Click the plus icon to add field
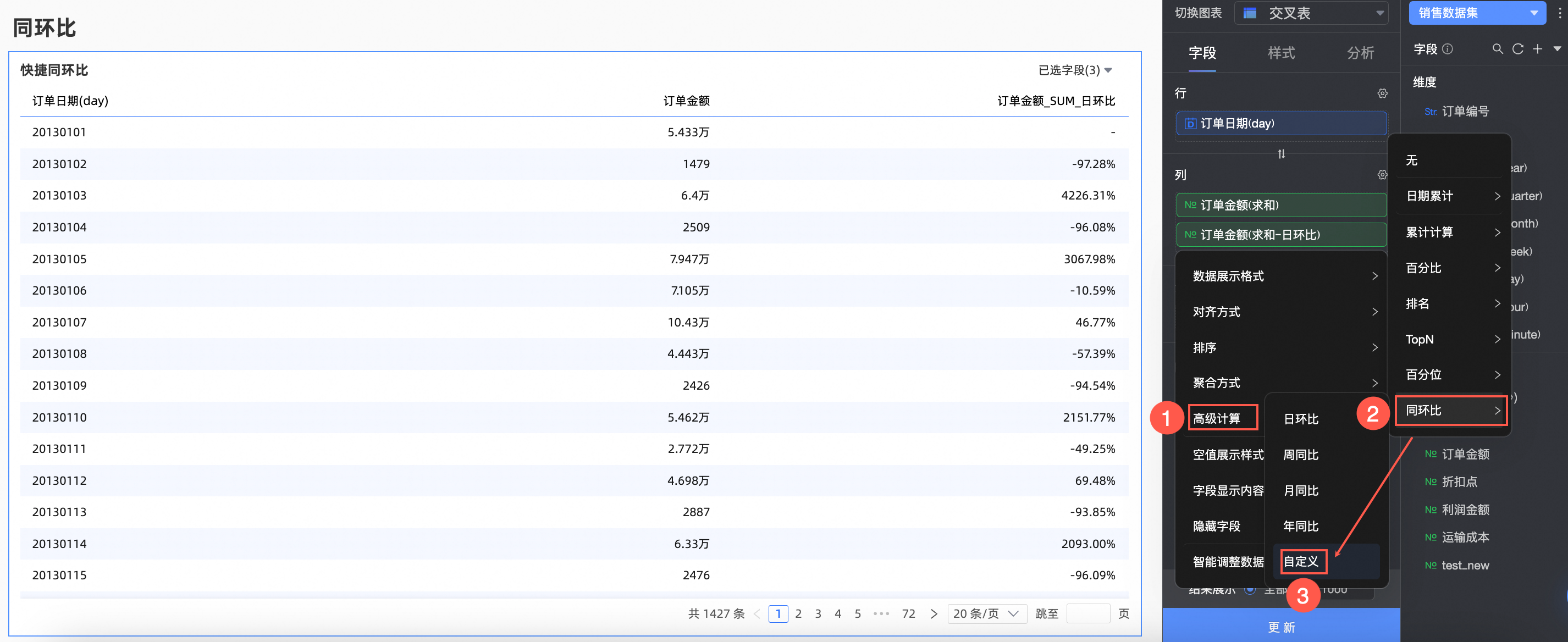 pos(1538,49)
